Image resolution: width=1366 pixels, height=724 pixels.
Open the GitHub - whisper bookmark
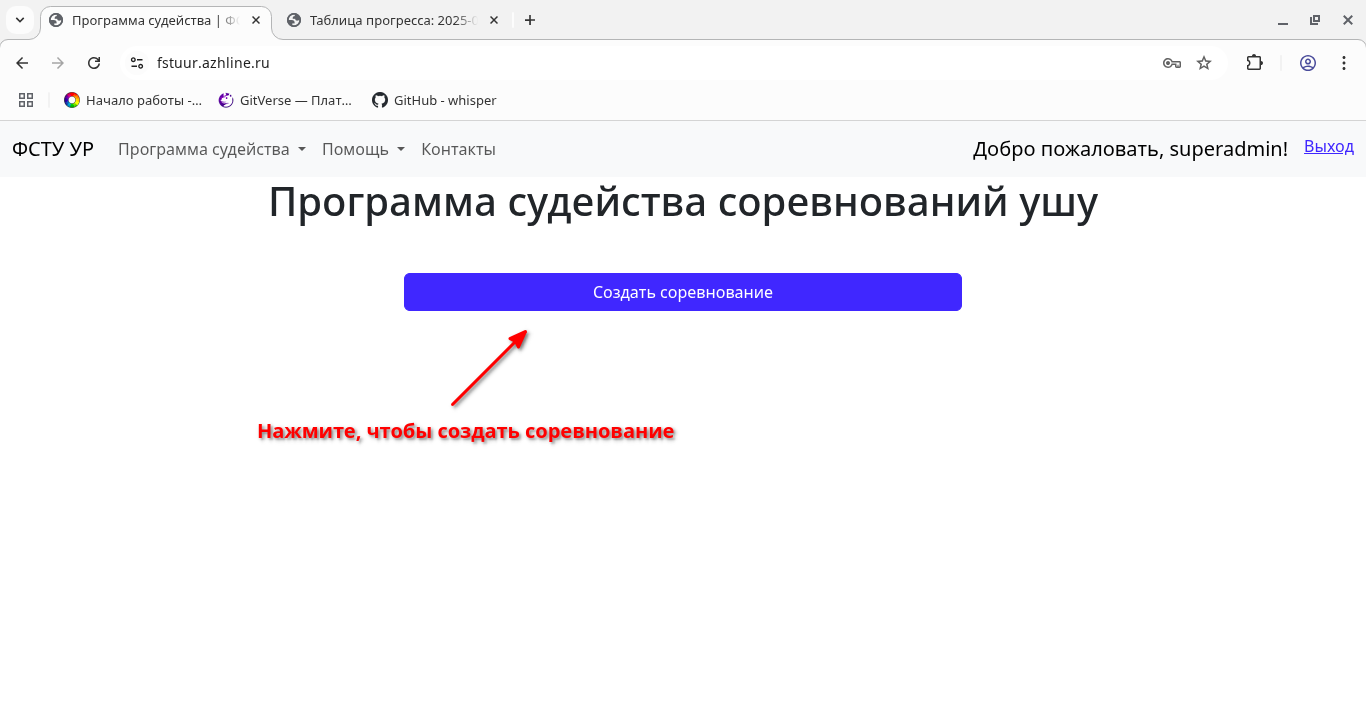point(434,100)
